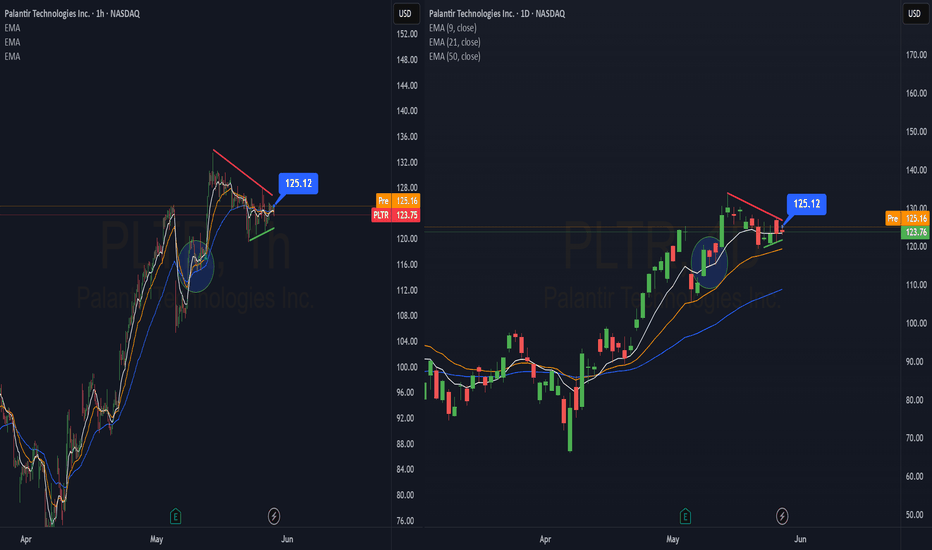The height and width of the screenshot is (550, 932).
Task: Select green support trendline on left chart
Action: (x=262, y=234)
